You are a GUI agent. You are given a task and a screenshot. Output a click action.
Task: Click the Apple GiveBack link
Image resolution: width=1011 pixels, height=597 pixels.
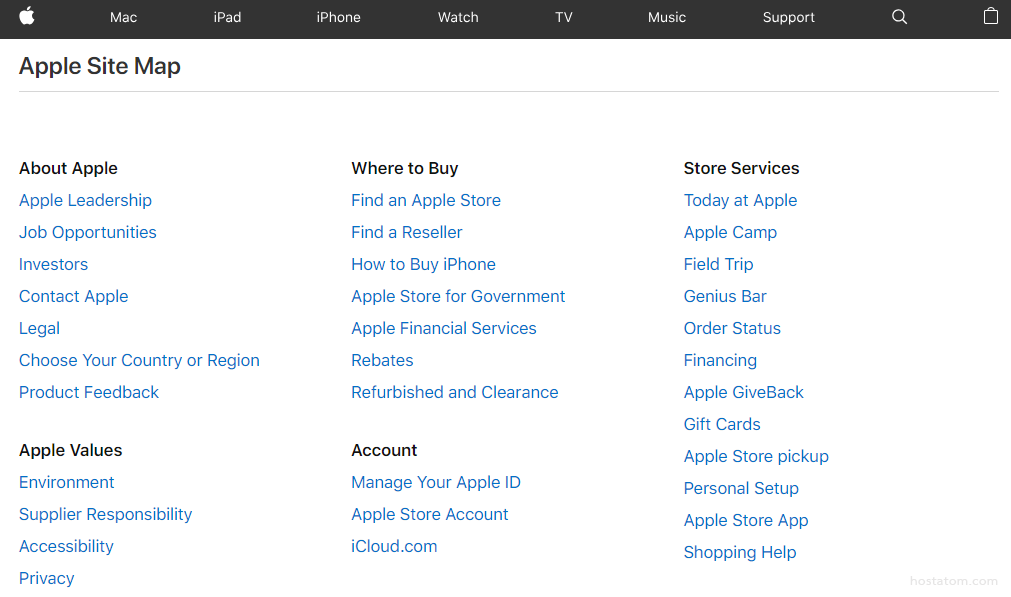coord(744,392)
